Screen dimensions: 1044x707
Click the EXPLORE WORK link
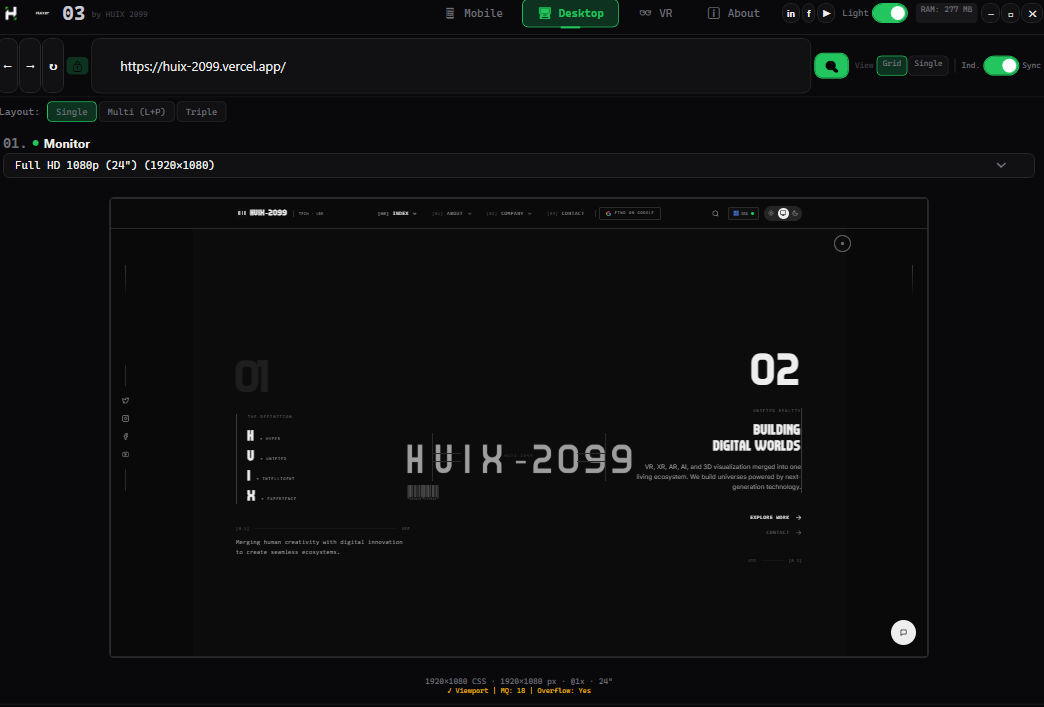[775, 517]
